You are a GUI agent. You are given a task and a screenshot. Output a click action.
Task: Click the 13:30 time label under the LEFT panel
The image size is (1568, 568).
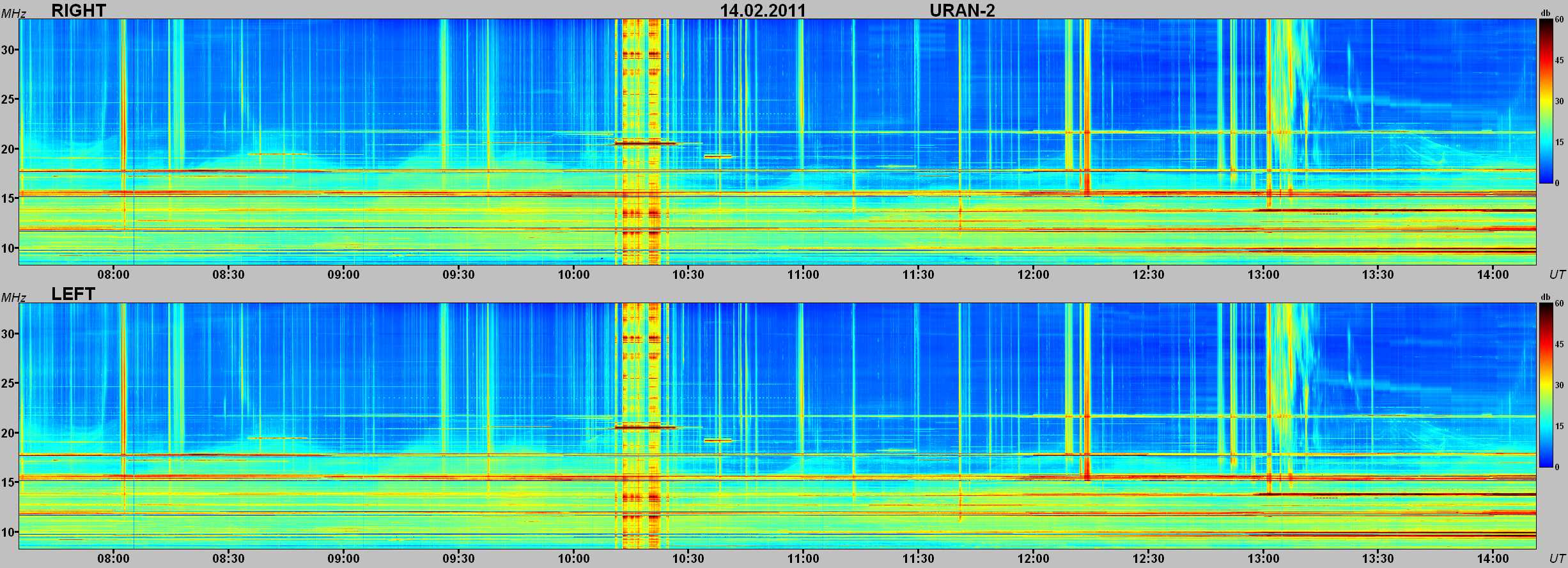(1378, 558)
